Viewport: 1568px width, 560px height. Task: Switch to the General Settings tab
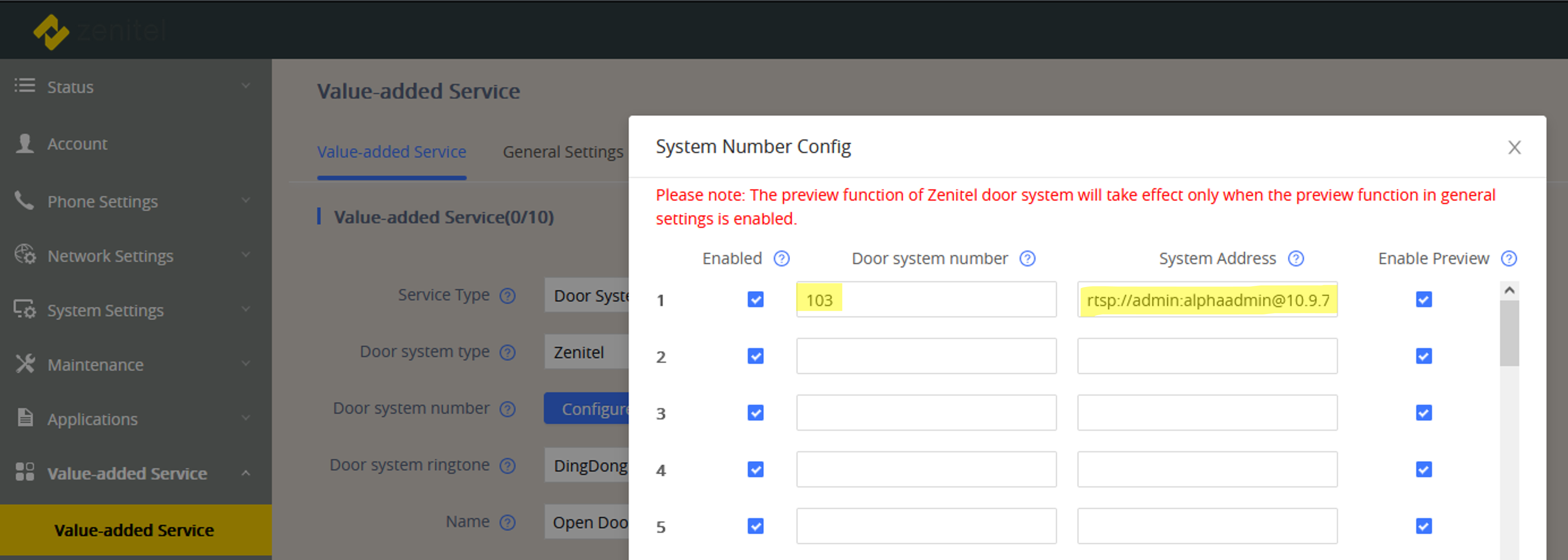click(x=562, y=151)
